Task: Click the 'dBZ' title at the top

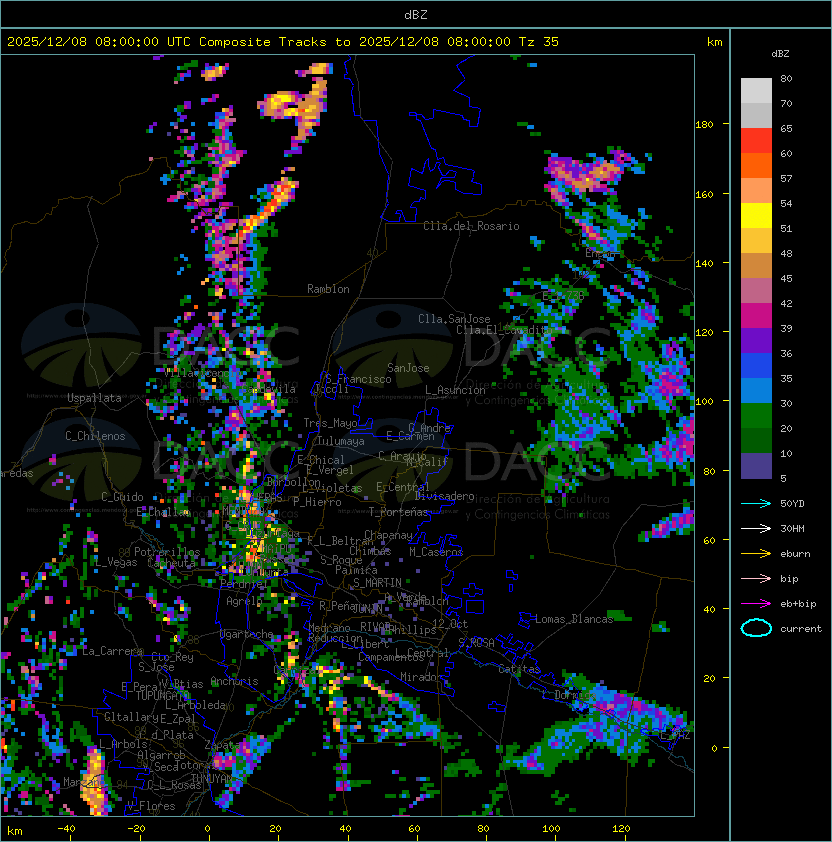Action: 416,15
